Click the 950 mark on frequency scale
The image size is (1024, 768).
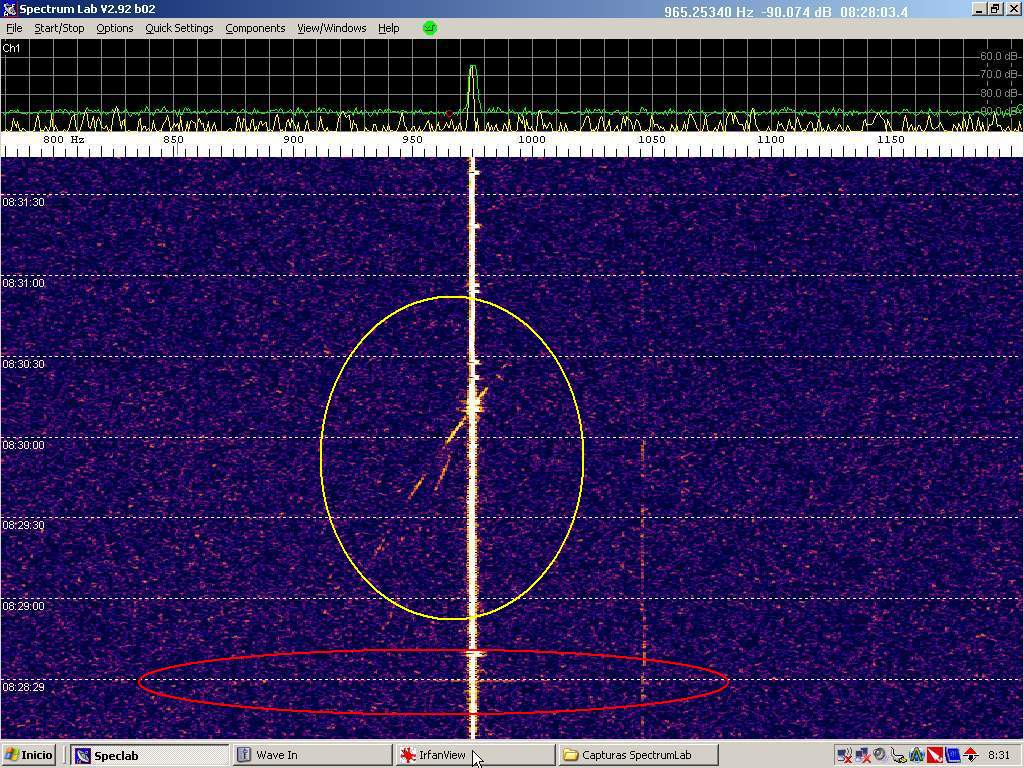412,140
